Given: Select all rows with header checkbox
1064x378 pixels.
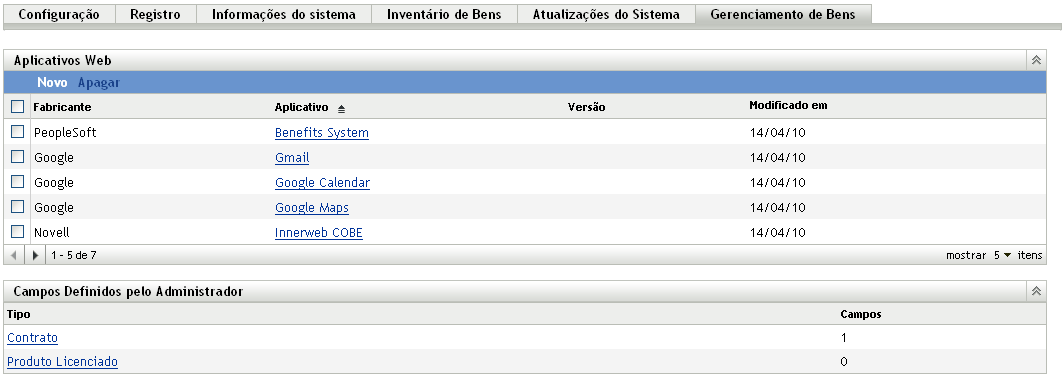Looking at the screenshot, I should pyautogui.click(x=18, y=107).
